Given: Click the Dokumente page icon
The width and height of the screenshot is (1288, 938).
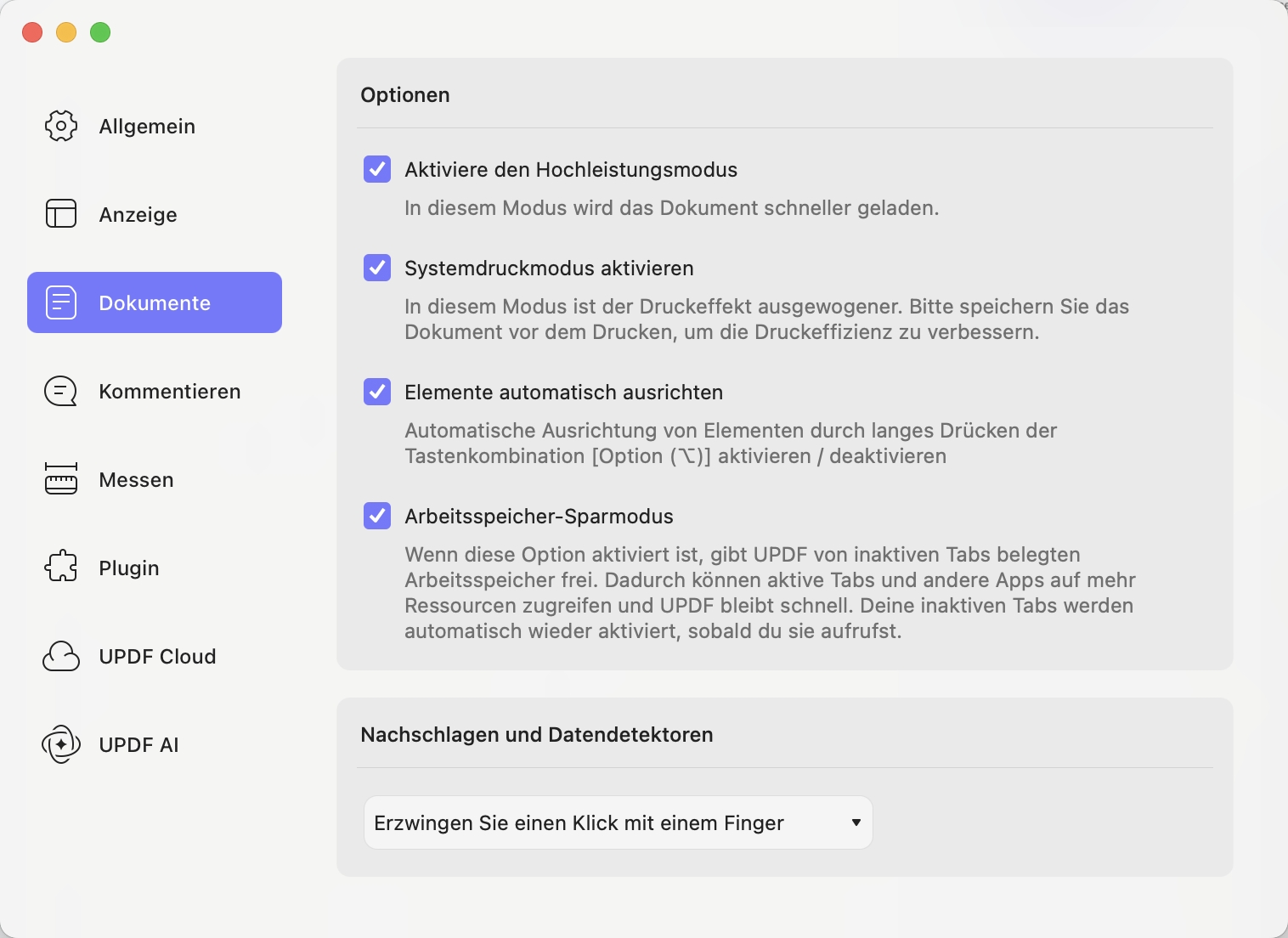Looking at the screenshot, I should coord(61,302).
